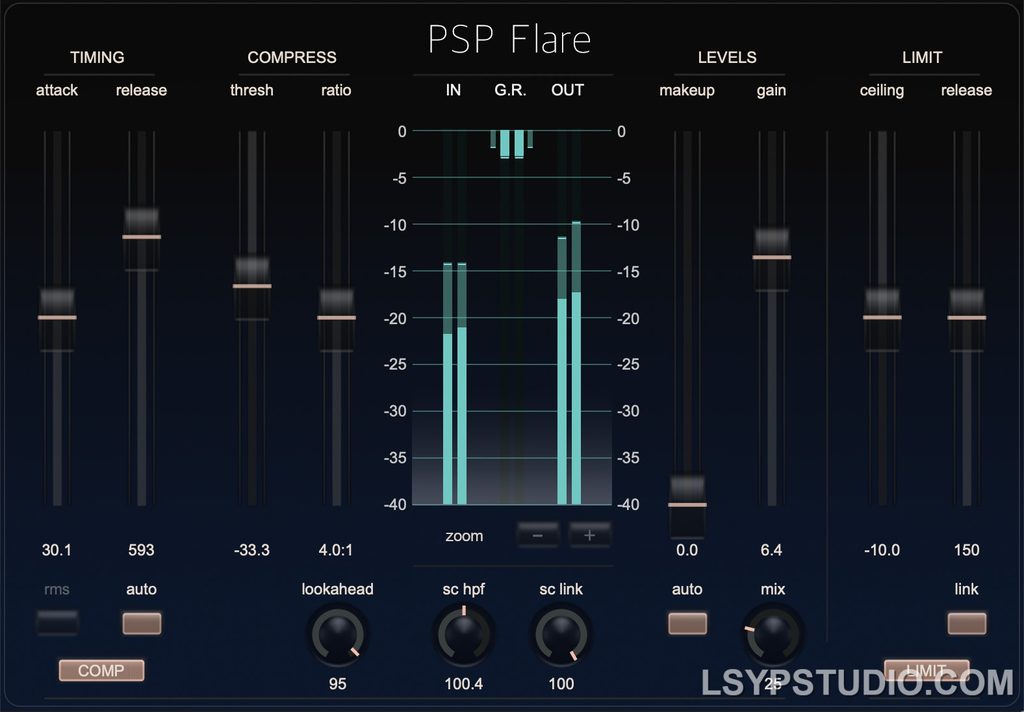
Task: Click the gain value 6.4
Action: point(771,550)
